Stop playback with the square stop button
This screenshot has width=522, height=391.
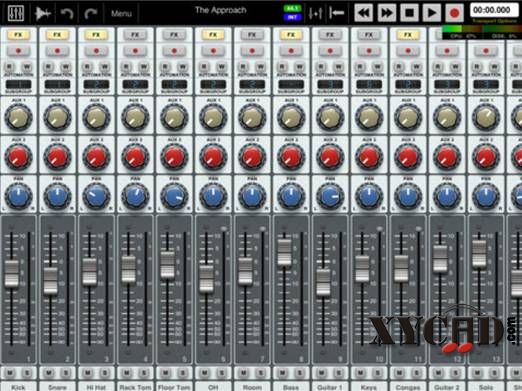pyautogui.click(x=409, y=13)
